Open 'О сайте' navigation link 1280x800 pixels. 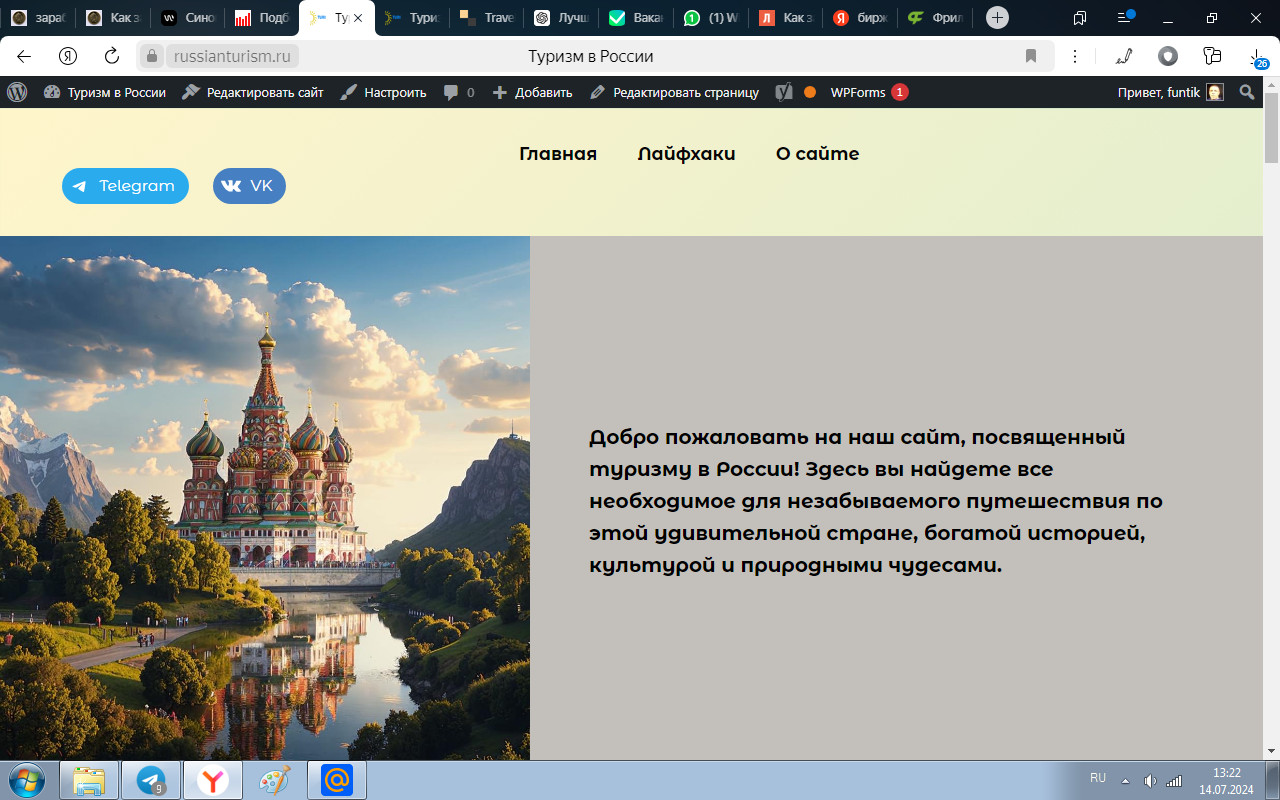tap(817, 153)
